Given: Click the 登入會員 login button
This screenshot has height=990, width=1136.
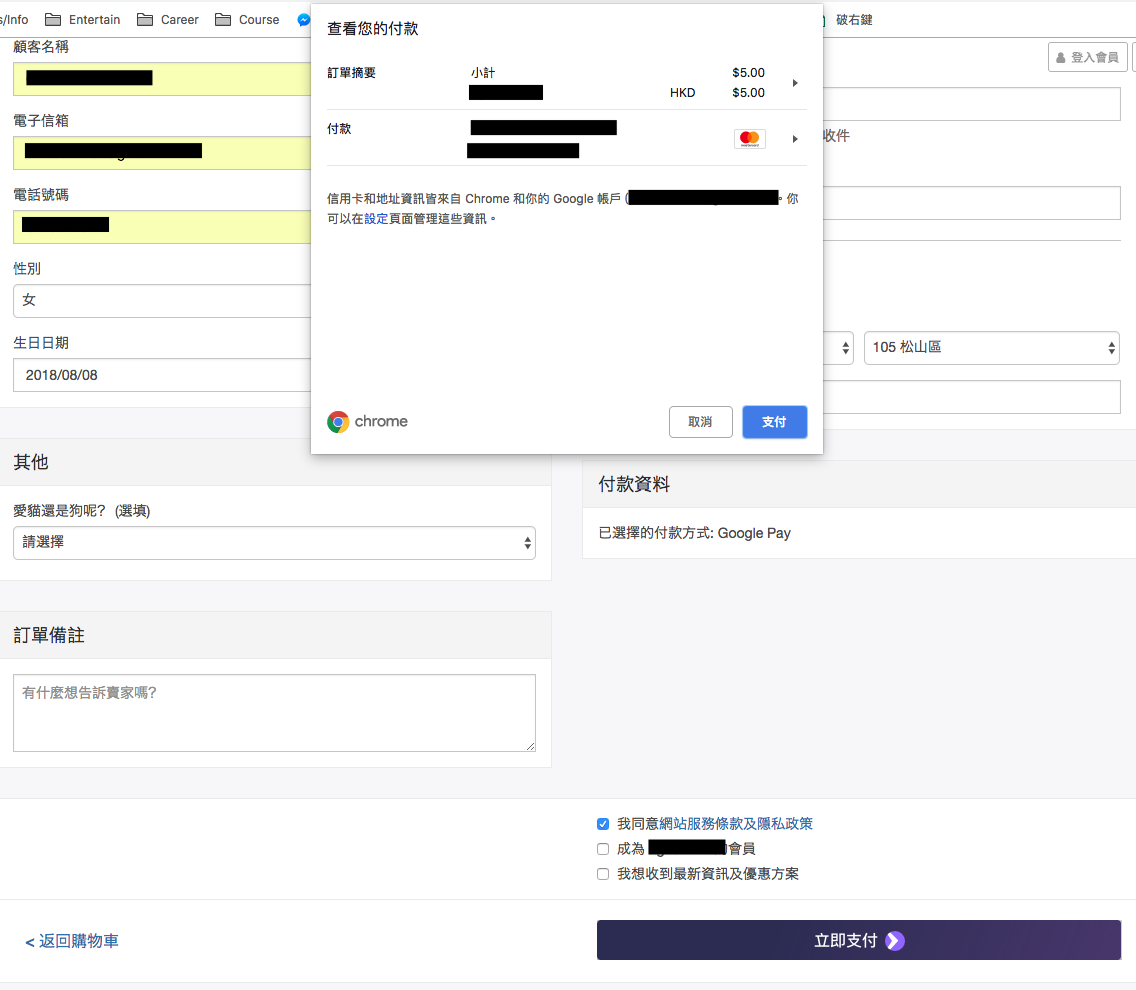Looking at the screenshot, I should (x=1087, y=57).
